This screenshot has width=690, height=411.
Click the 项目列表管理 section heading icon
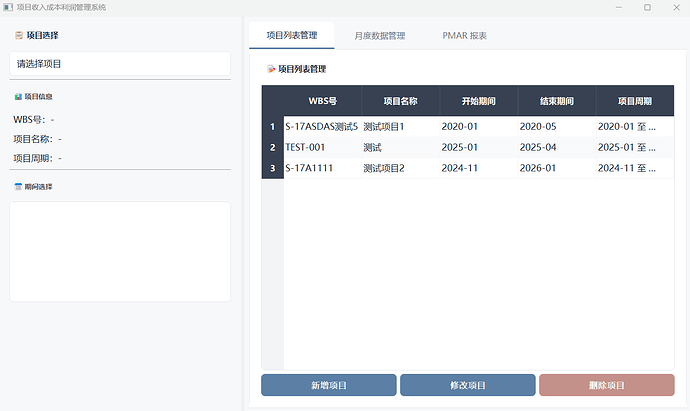point(271,69)
